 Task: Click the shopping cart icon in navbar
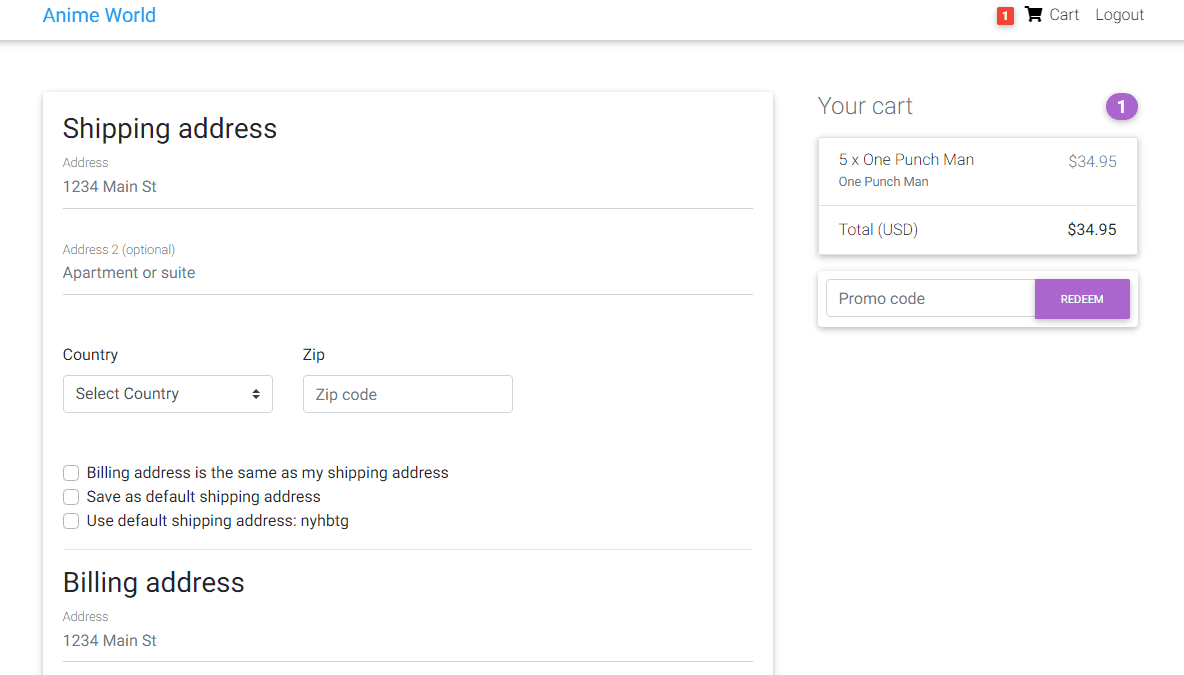[1033, 15]
